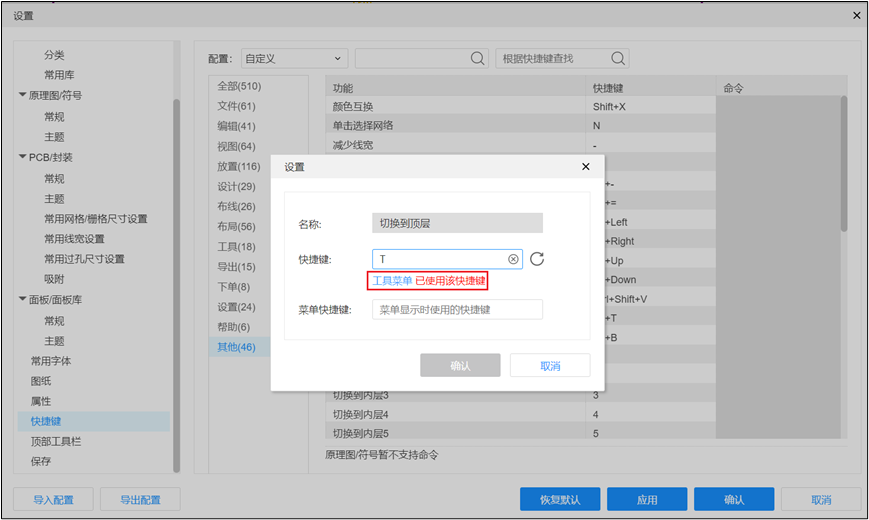This screenshot has height=520, width=869.
Task: Open 顶部工具栏 settings
Action: [55, 441]
